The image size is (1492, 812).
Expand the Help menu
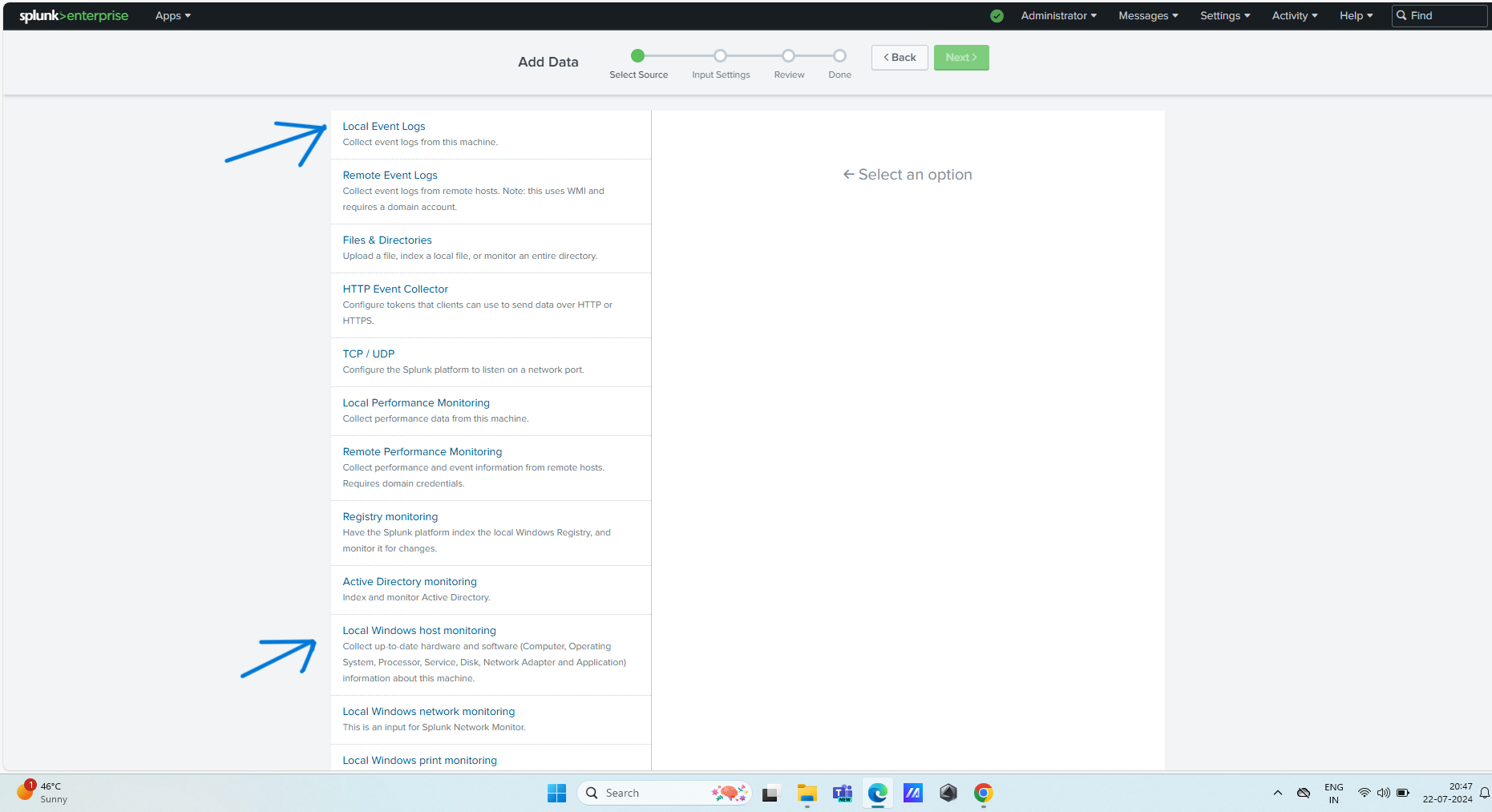(1355, 15)
